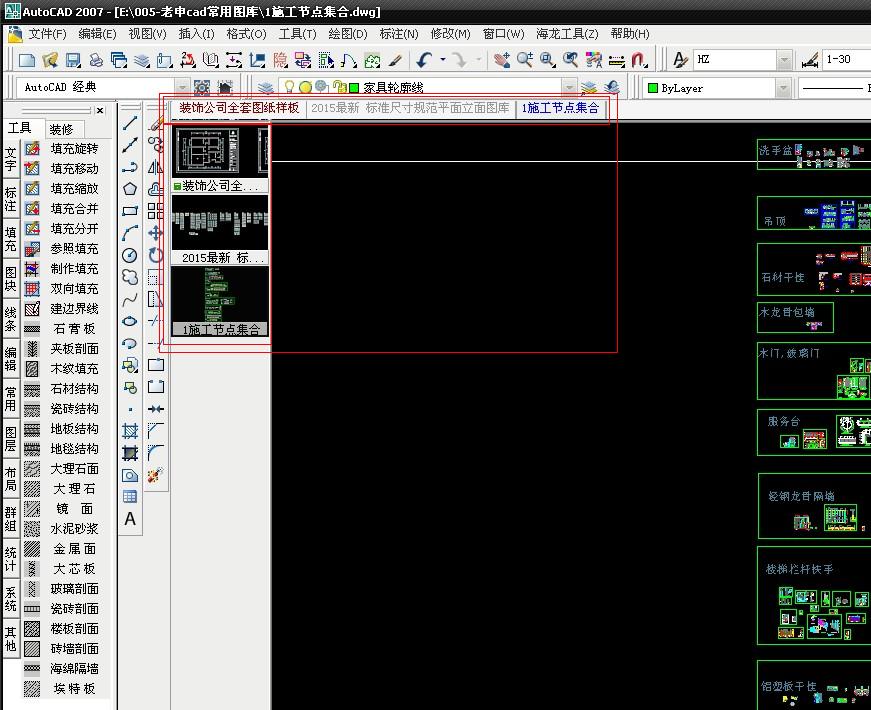The width and height of the screenshot is (871, 710).
Task: Select the Polygon draw tool
Action: [130, 189]
